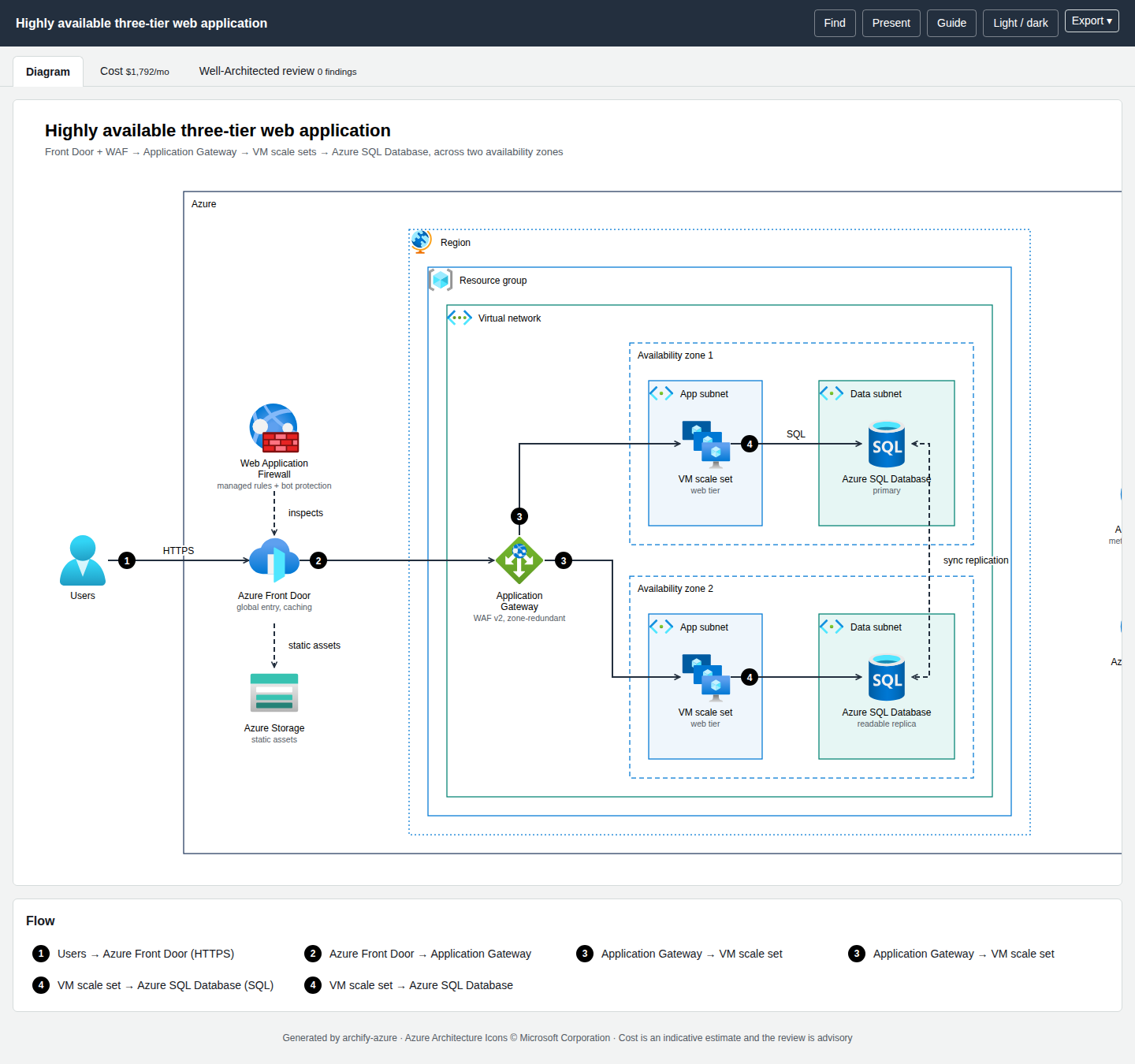Open the Well-Architected review tab
1135x1064 pixels.
coord(277,71)
